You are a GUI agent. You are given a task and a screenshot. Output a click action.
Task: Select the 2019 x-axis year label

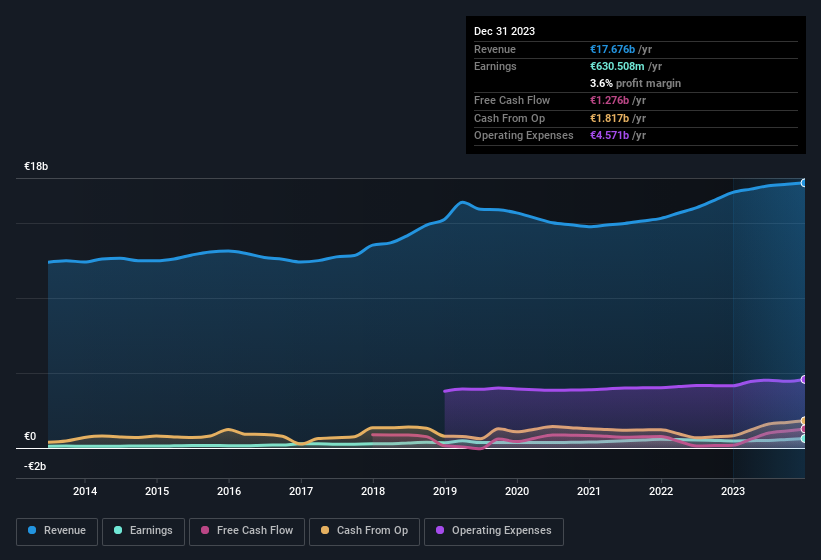click(x=445, y=491)
